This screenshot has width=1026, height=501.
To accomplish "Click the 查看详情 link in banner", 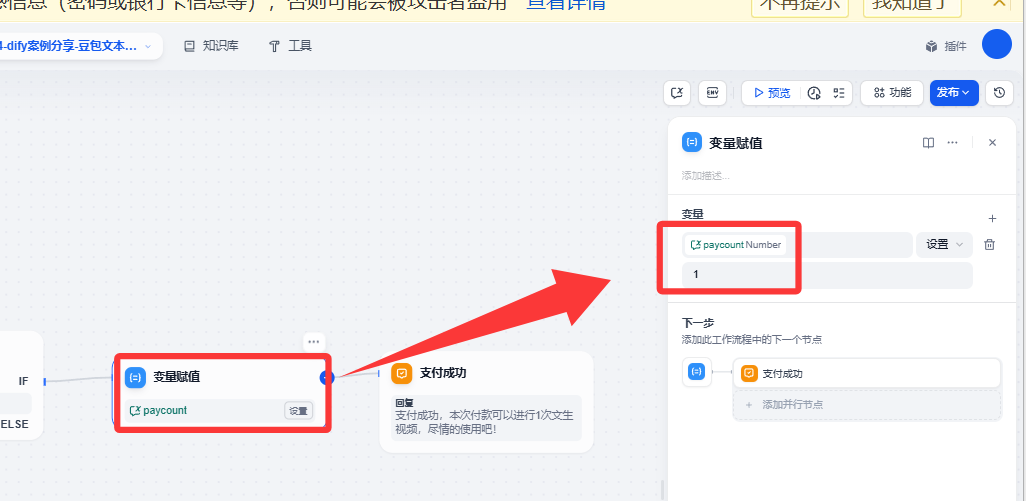I will [567, 4].
